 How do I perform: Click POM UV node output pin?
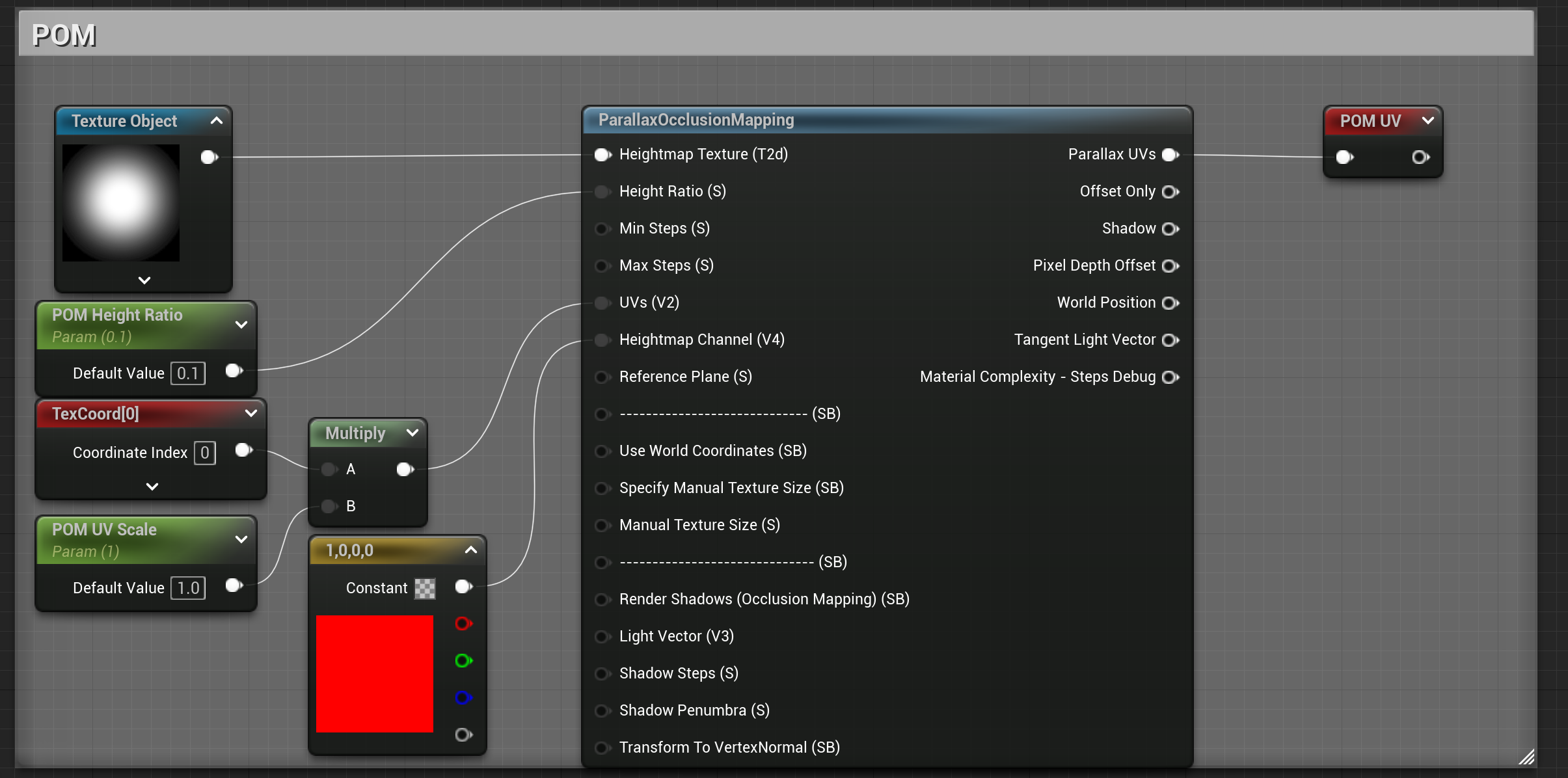1421,157
